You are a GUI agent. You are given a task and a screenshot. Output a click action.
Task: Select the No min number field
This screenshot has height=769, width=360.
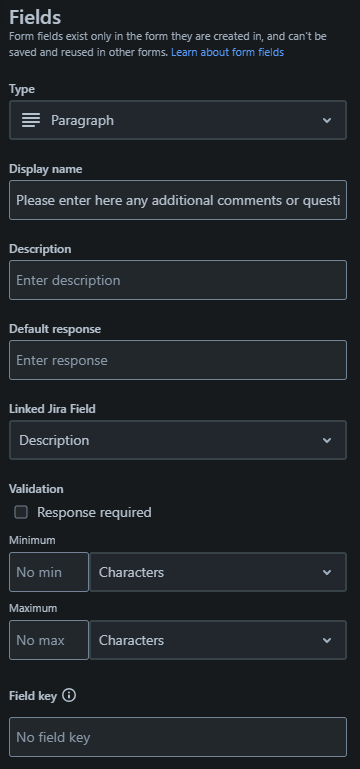(x=49, y=572)
